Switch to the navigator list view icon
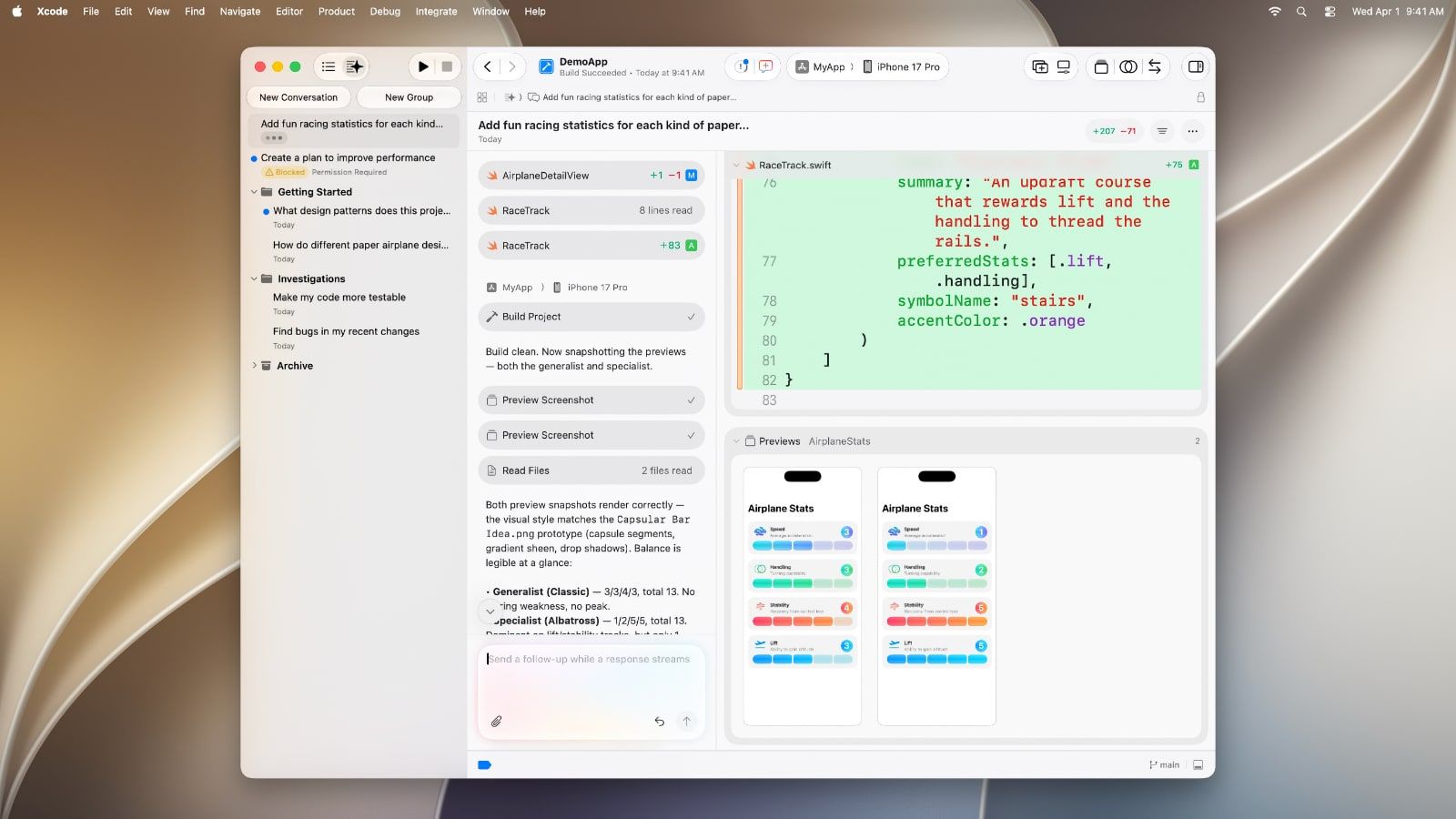The height and width of the screenshot is (819, 1456). tap(329, 66)
